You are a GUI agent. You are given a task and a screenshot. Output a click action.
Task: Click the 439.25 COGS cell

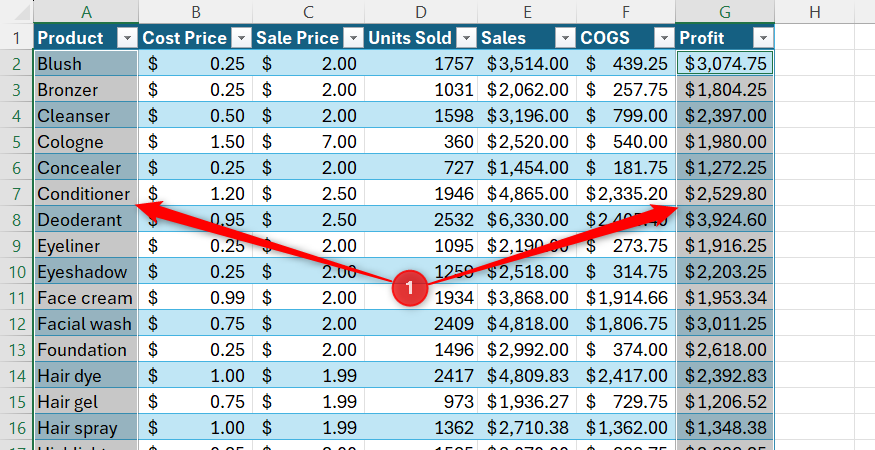(x=626, y=64)
